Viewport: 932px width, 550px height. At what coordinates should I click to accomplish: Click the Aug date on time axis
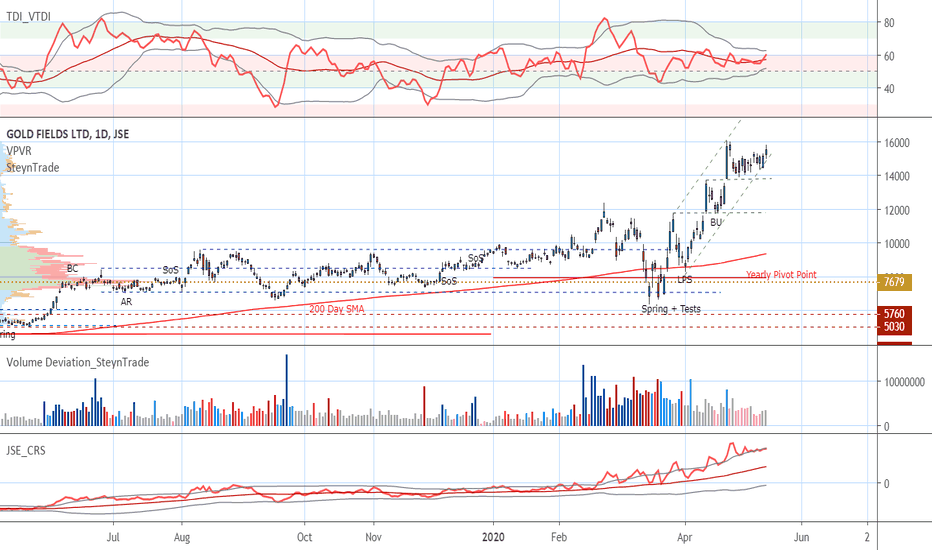pos(182,538)
